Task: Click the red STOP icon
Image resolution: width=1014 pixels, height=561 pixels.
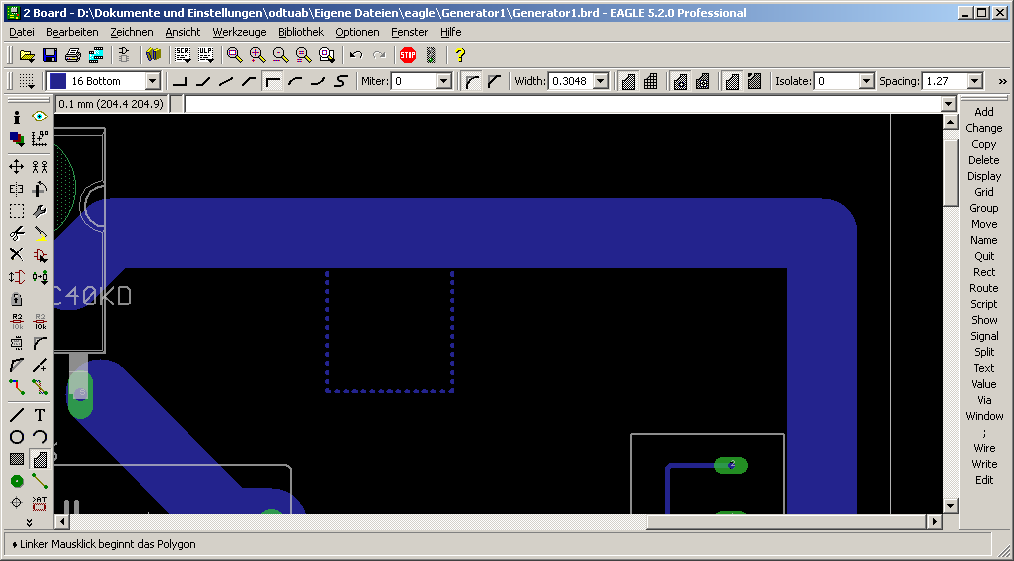Action: 408,55
